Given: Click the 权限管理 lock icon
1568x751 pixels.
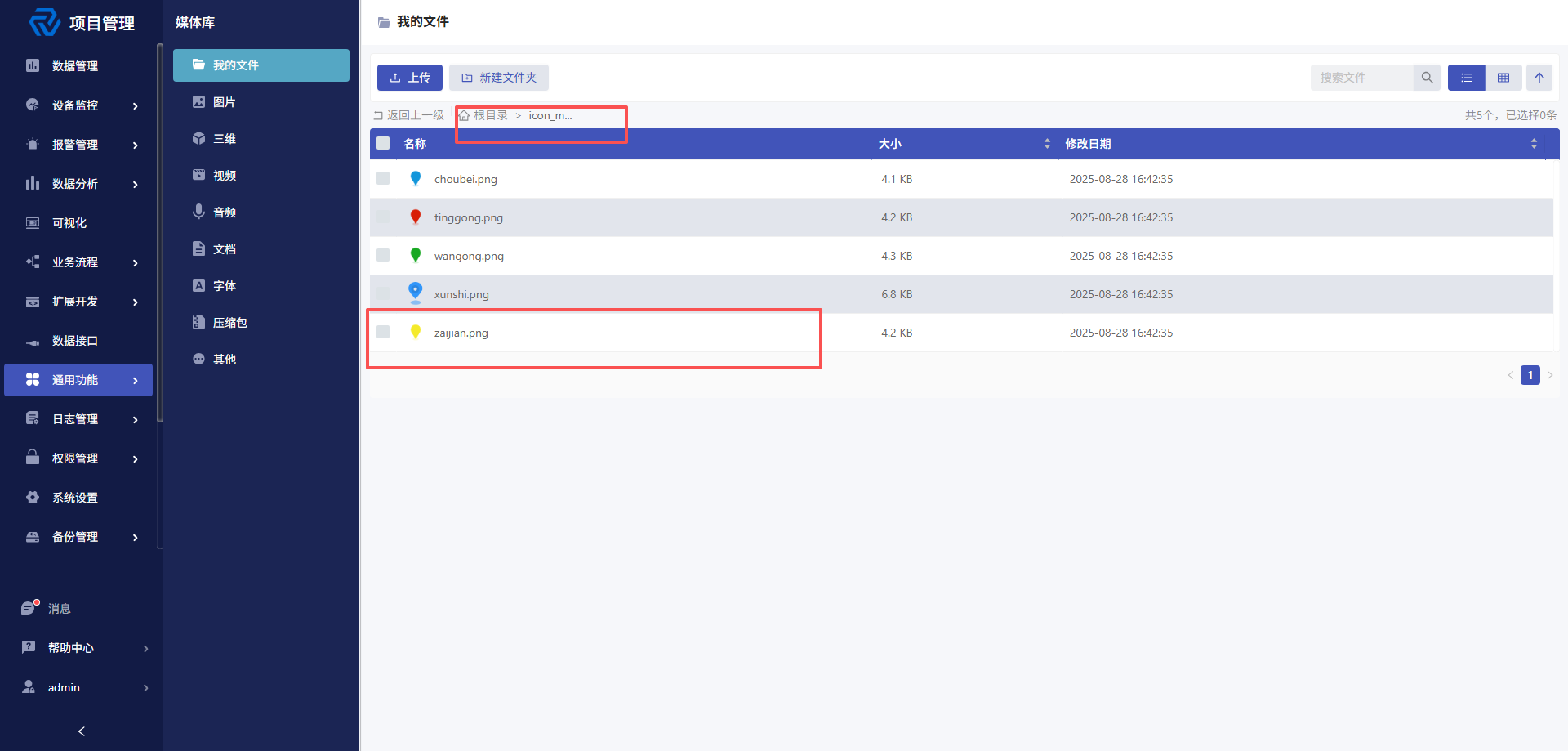Looking at the screenshot, I should pos(33,458).
